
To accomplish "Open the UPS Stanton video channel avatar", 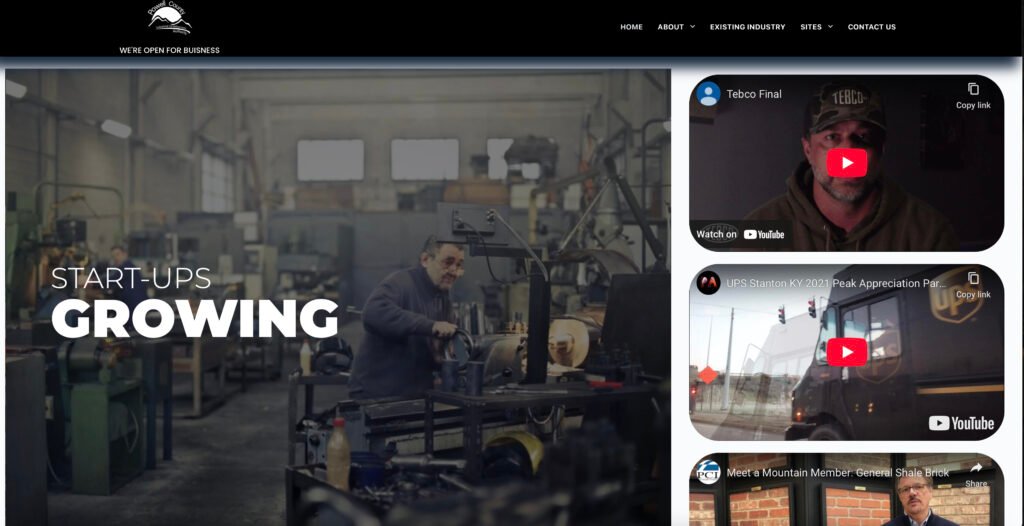I will click(x=709, y=283).
